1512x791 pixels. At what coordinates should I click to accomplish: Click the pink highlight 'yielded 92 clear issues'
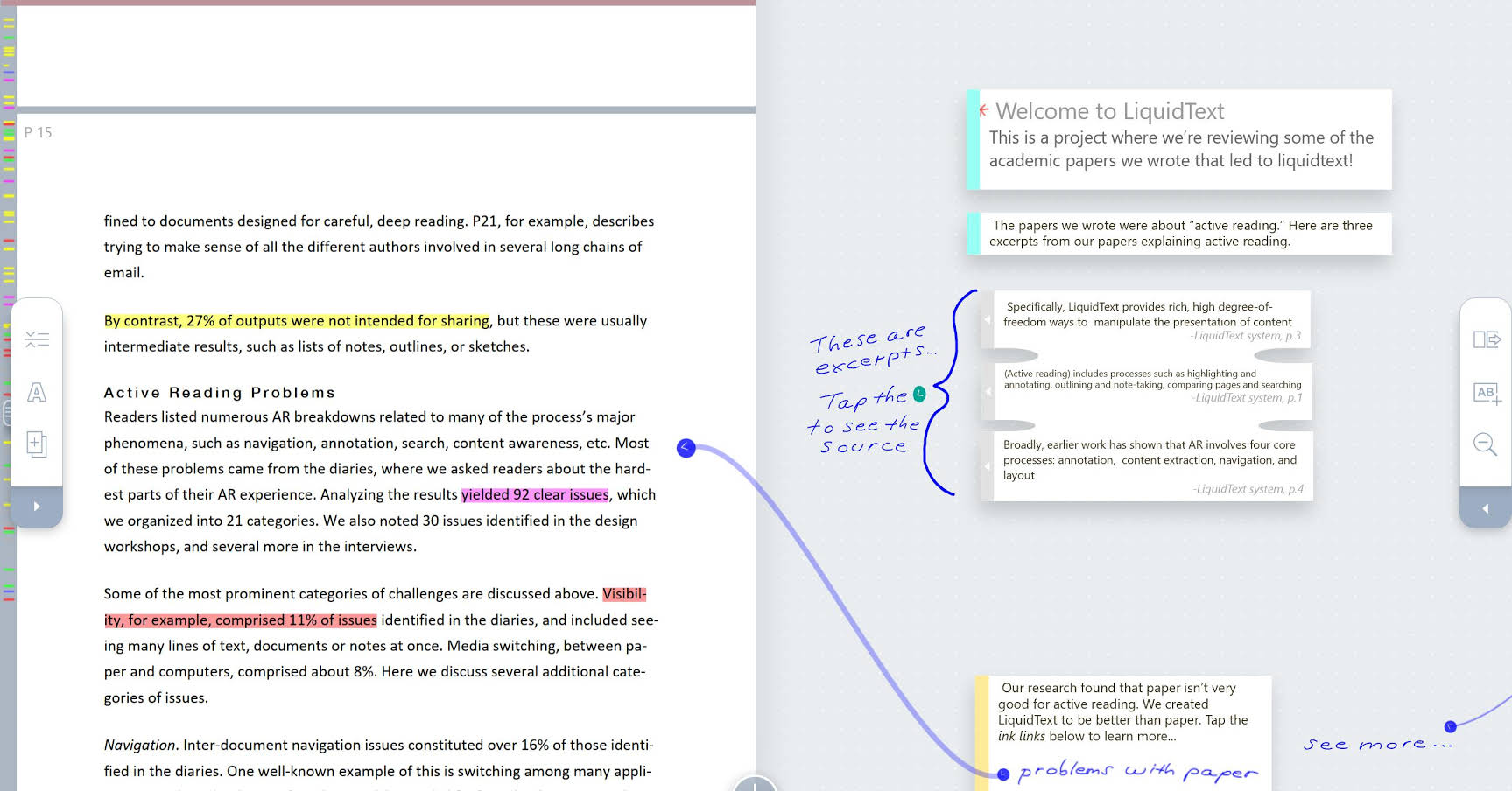(534, 495)
